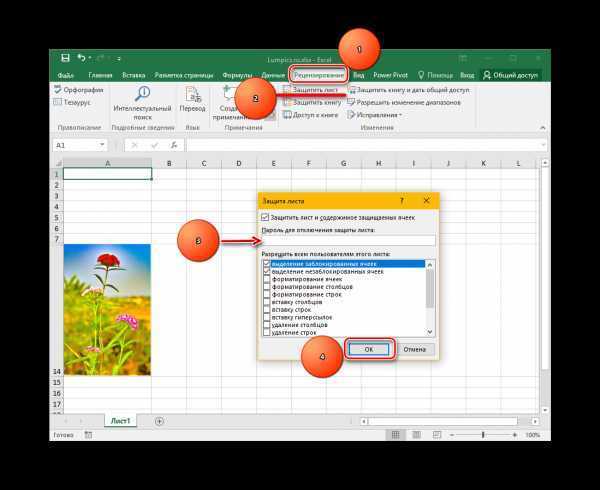
Task: Click the Thesaurus (Тезаурус) icon
Action: tap(58, 102)
